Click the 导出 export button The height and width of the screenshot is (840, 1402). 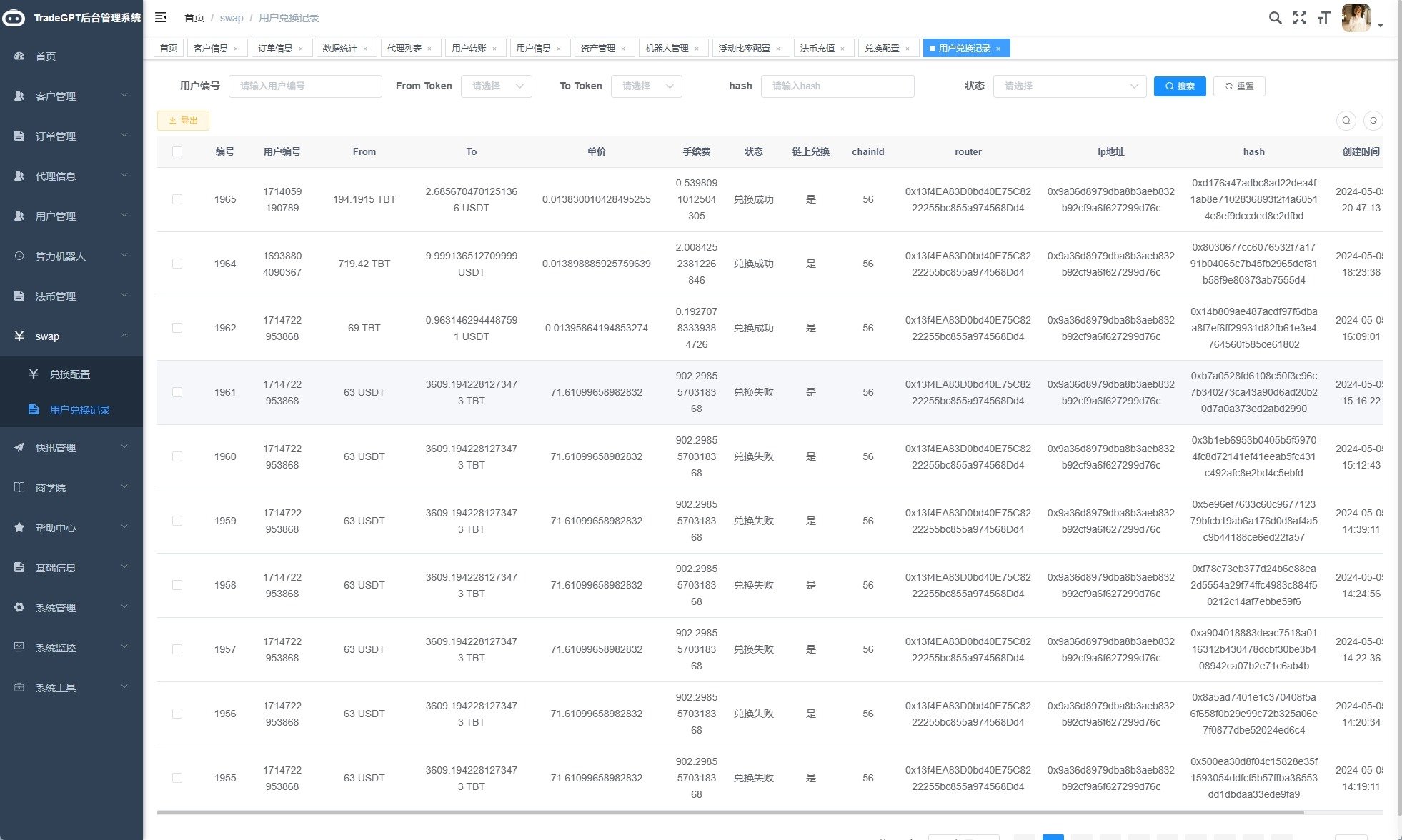183,121
